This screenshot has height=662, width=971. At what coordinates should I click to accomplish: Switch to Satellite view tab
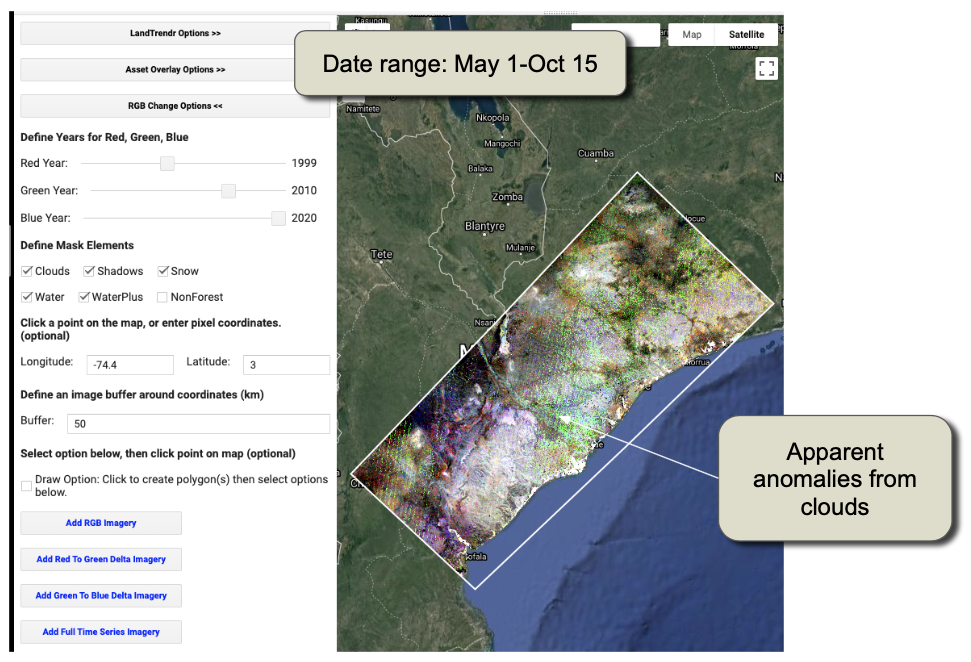click(x=746, y=34)
